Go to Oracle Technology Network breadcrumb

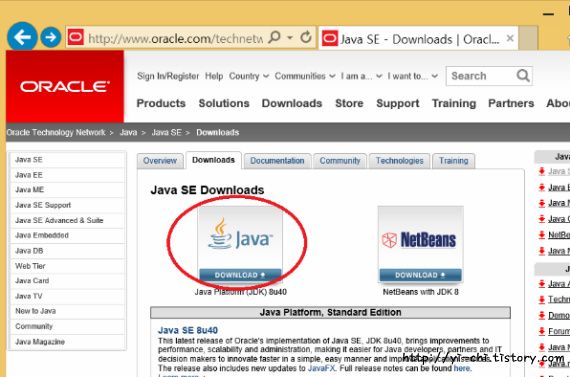click(x=56, y=132)
